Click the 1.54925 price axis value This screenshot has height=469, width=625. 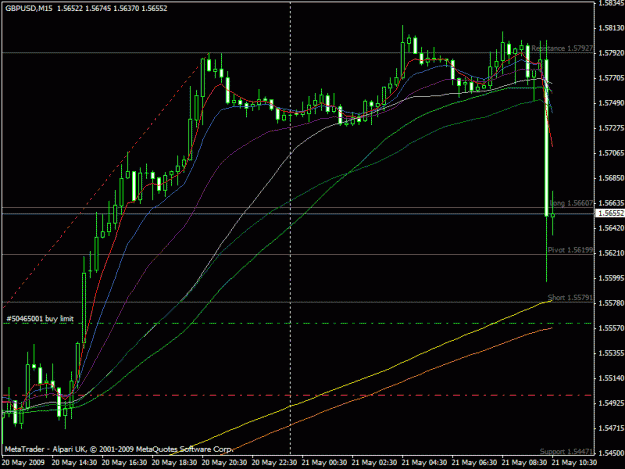[611, 403]
